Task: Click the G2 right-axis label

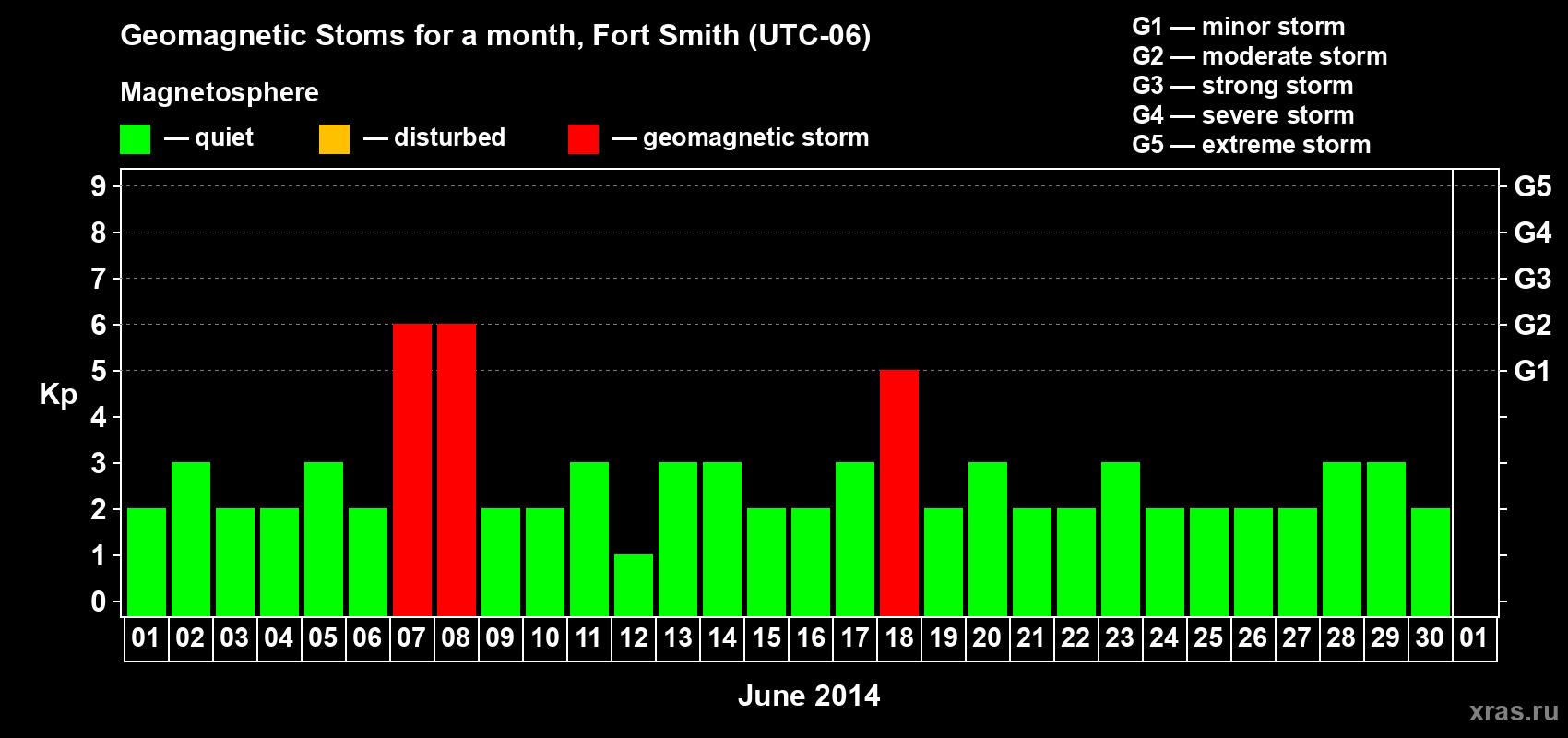Action: 1532,325
